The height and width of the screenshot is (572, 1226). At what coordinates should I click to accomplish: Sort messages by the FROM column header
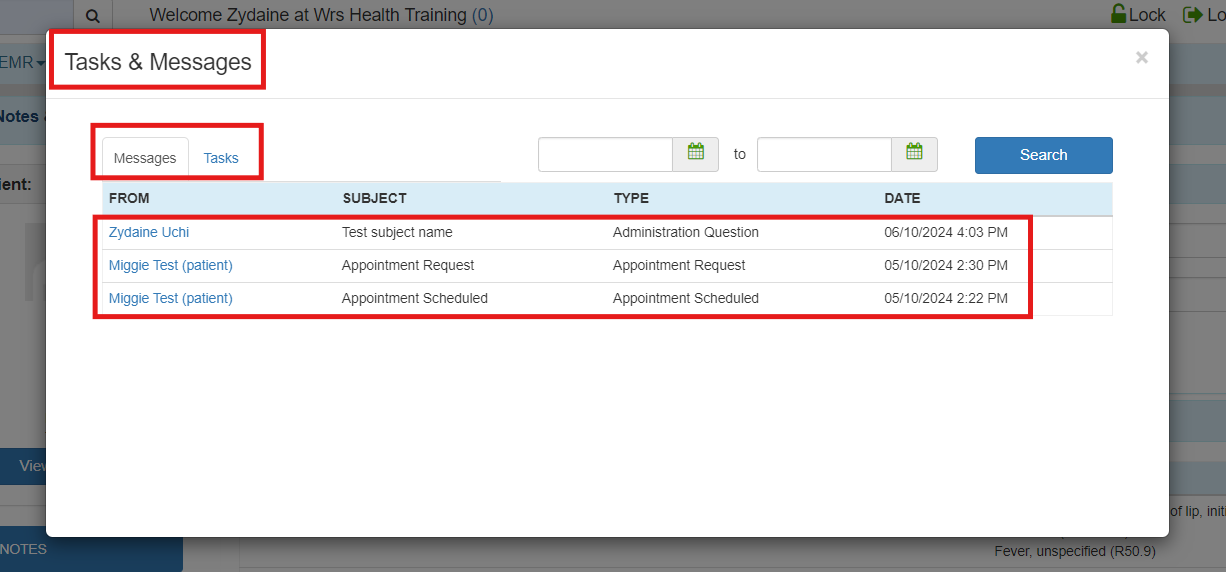click(x=129, y=198)
